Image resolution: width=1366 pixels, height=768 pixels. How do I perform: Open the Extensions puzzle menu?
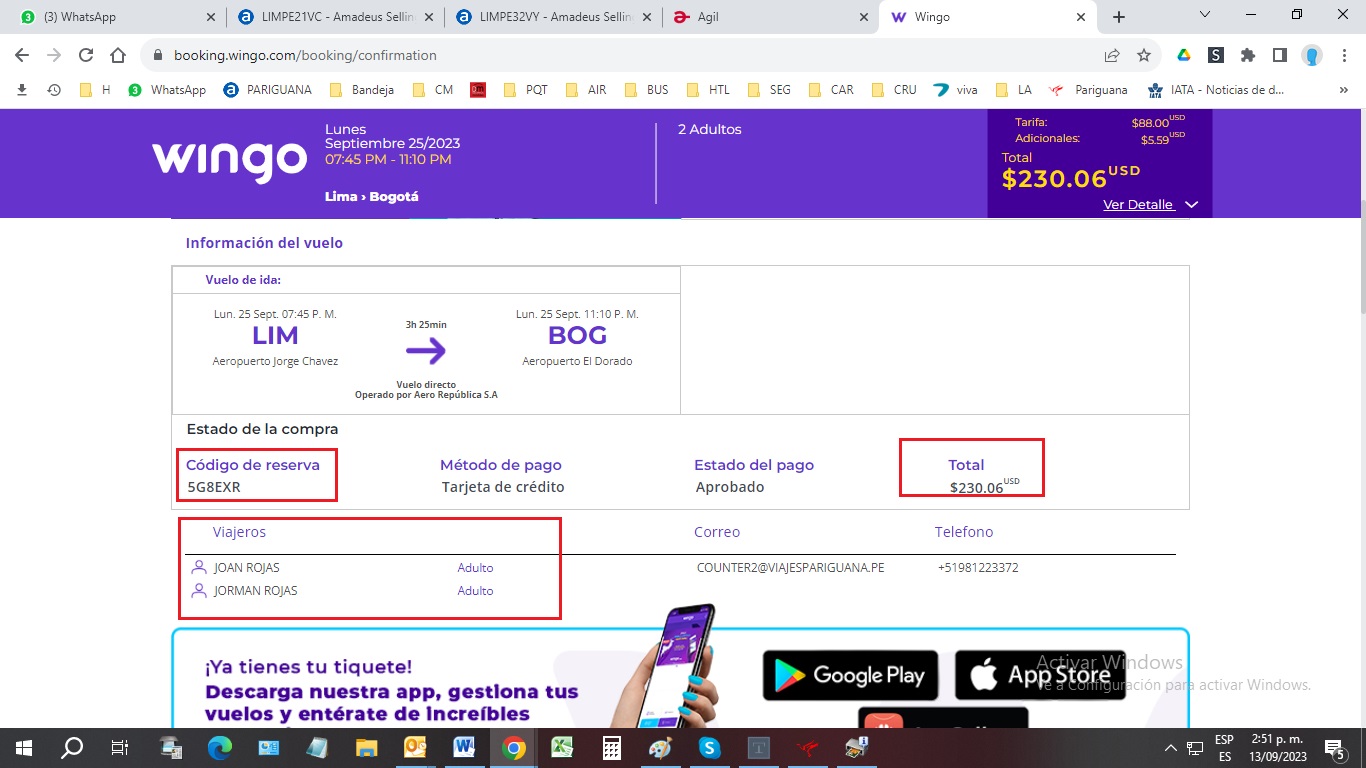coord(1248,55)
